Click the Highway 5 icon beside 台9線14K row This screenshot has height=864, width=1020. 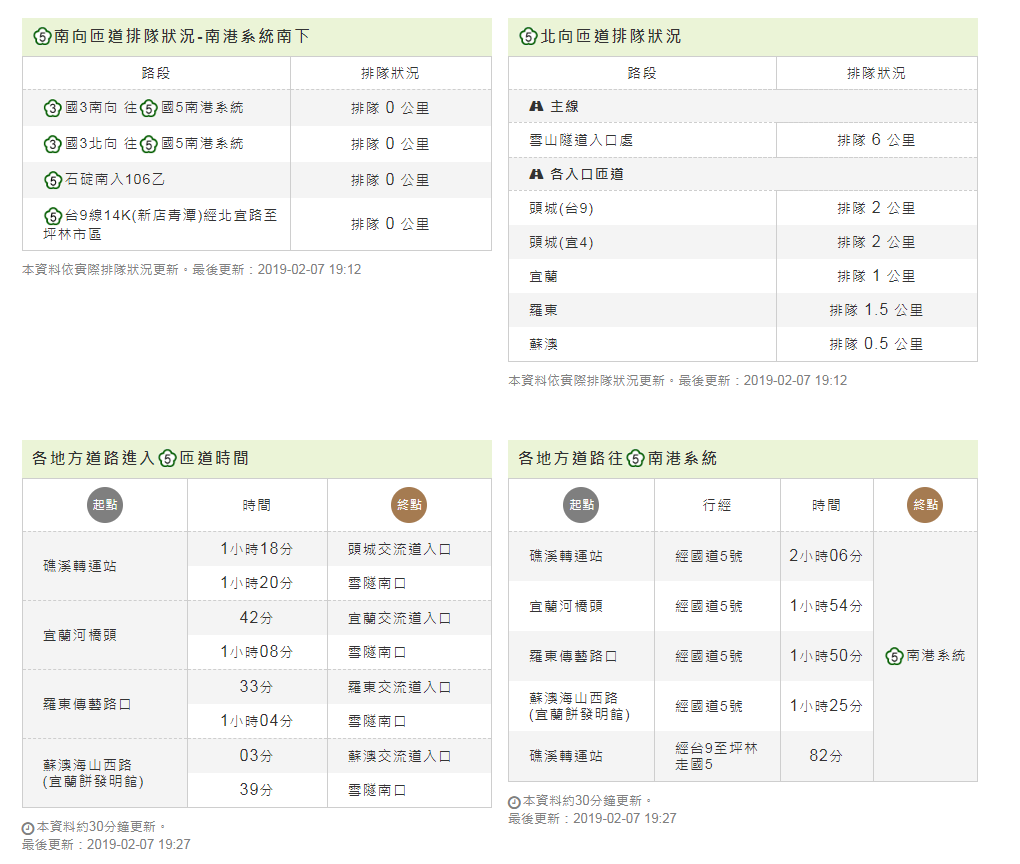[x=53, y=216]
